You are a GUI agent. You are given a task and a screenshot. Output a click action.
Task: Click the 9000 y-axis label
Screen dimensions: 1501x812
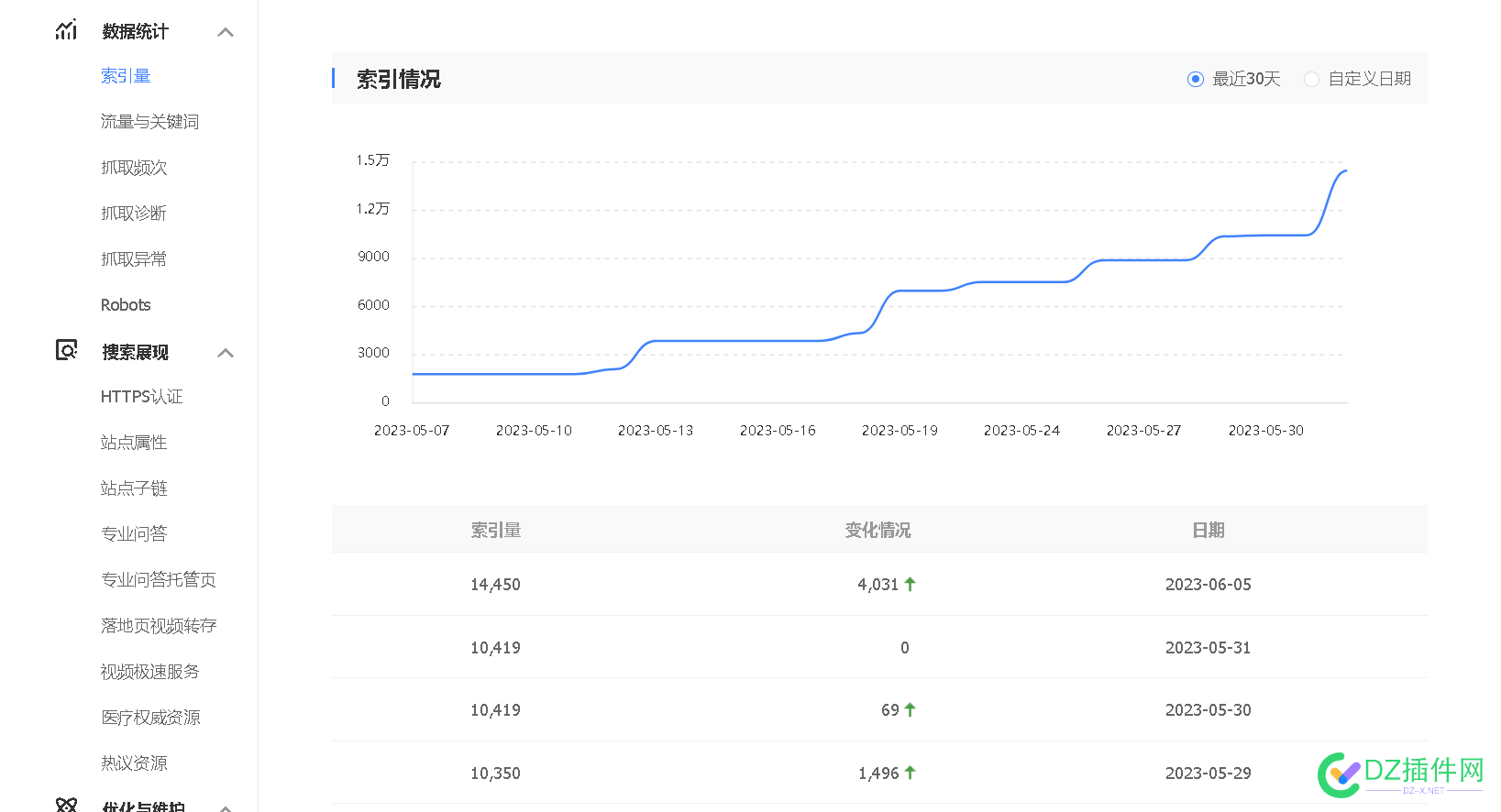[x=373, y=257]
